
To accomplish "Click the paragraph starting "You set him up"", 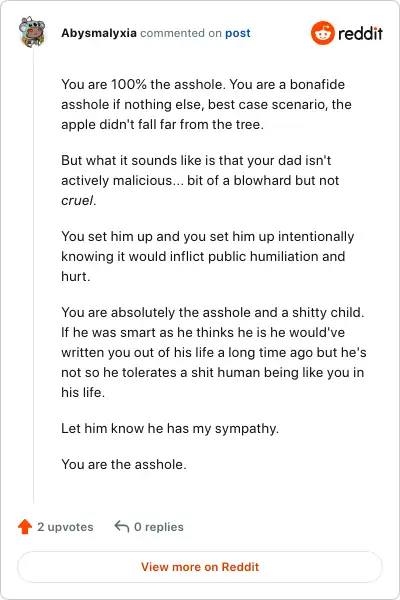I will [x=207, y=256].
